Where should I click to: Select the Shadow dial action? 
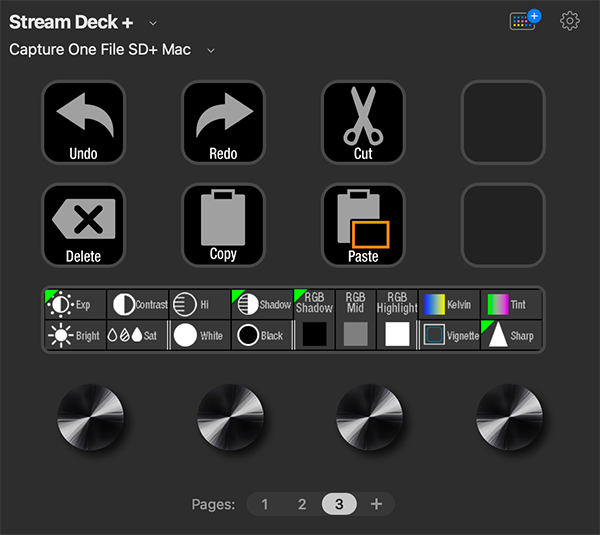pos(262,305)
